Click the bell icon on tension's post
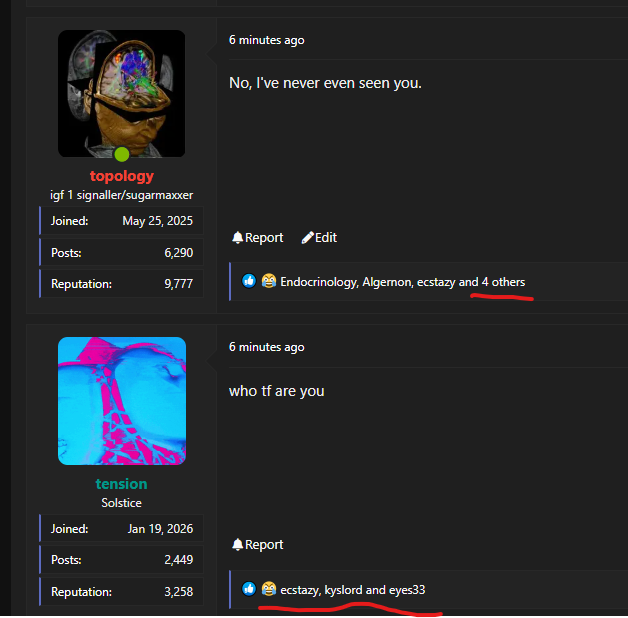628x618 pixels. 238,544
